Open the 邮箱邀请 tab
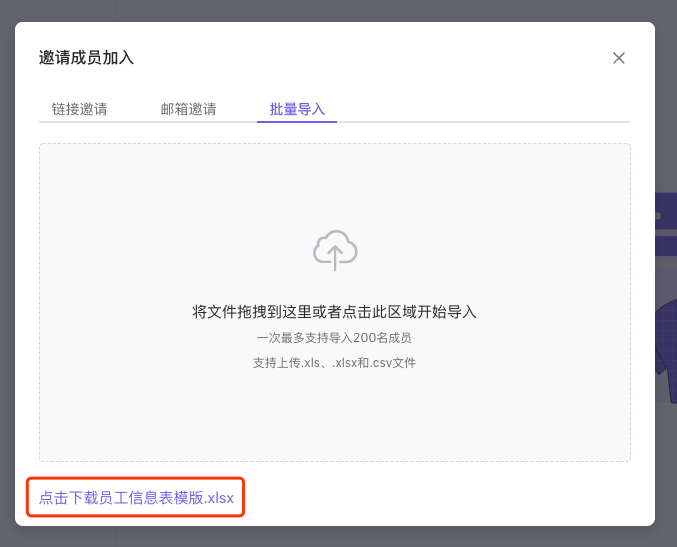Image resolution: width=677 pixels, height=547 pixels. click(x=188, y=109)
